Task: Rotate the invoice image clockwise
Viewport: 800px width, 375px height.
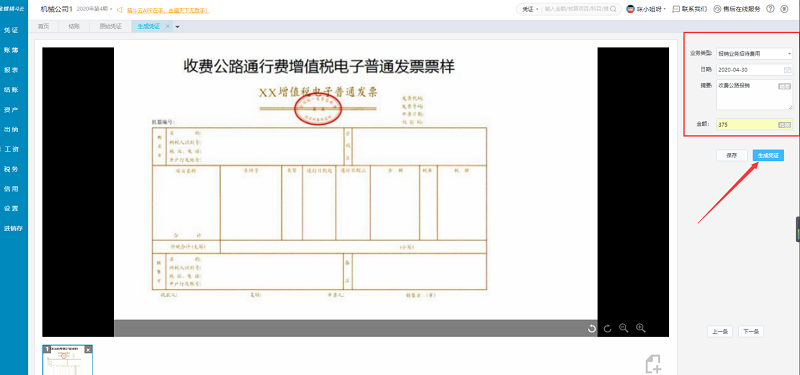Action: (607, 329)
